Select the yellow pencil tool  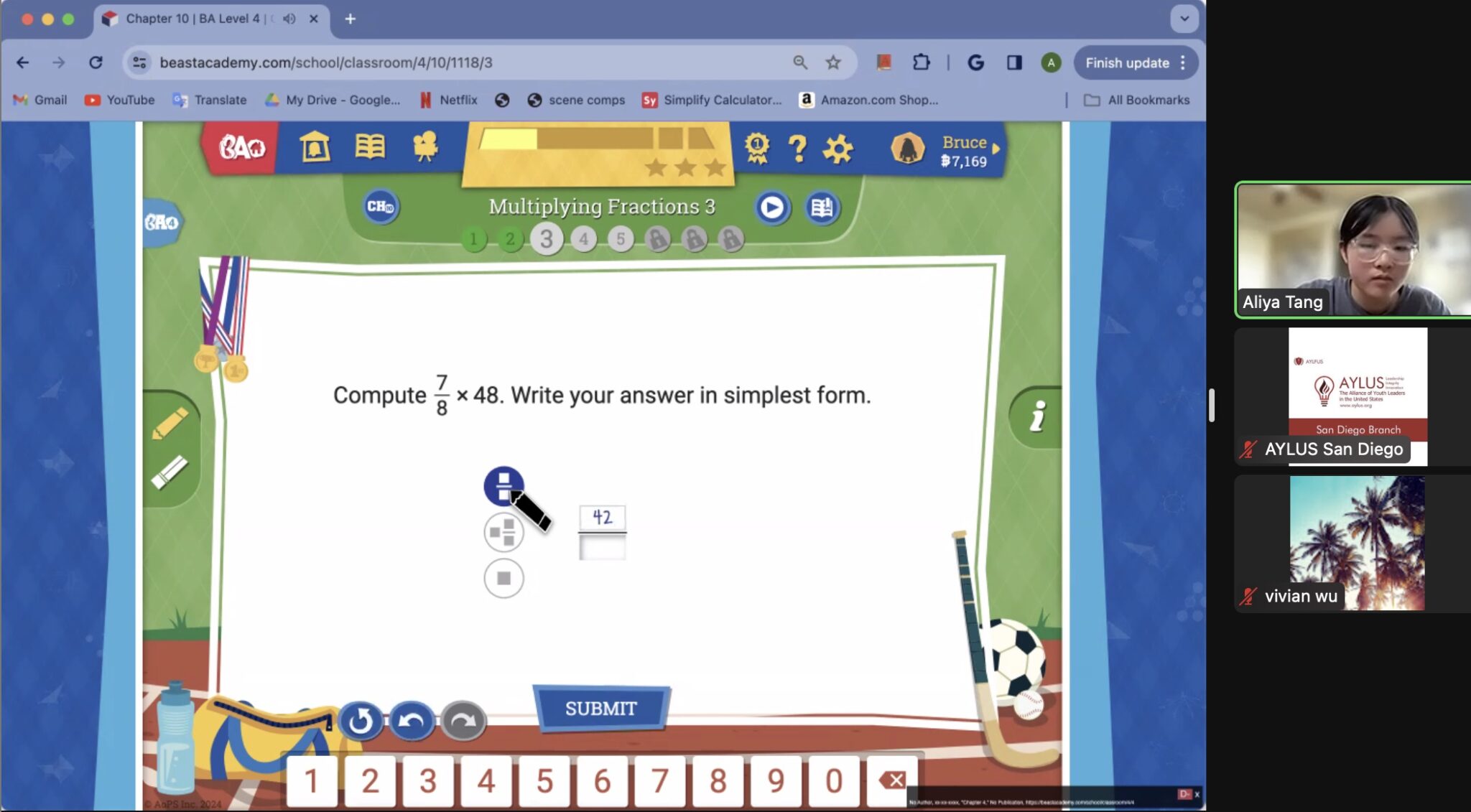(170, 423)
